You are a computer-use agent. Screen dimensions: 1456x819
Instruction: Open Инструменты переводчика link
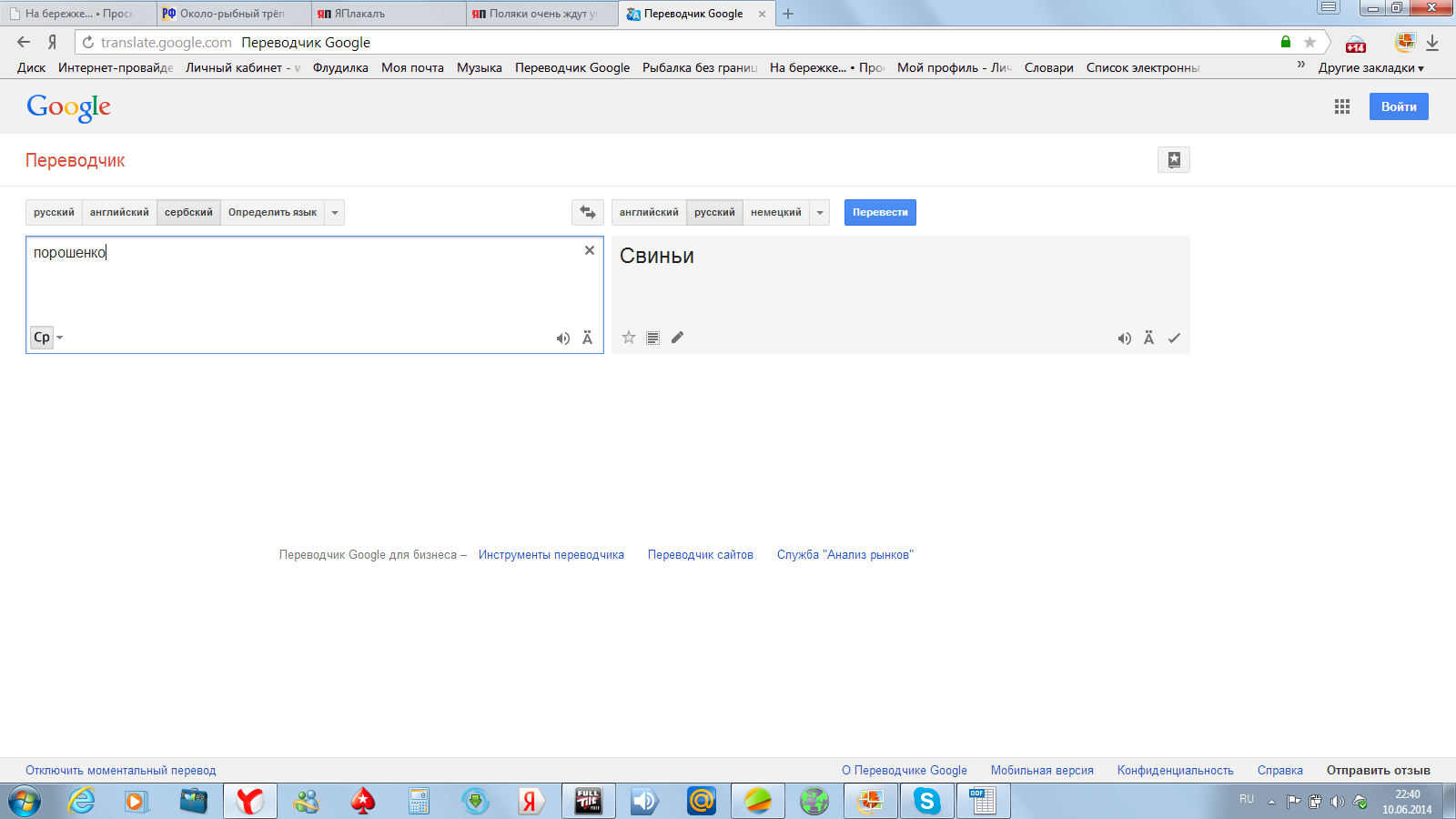(x=551, y=555)
